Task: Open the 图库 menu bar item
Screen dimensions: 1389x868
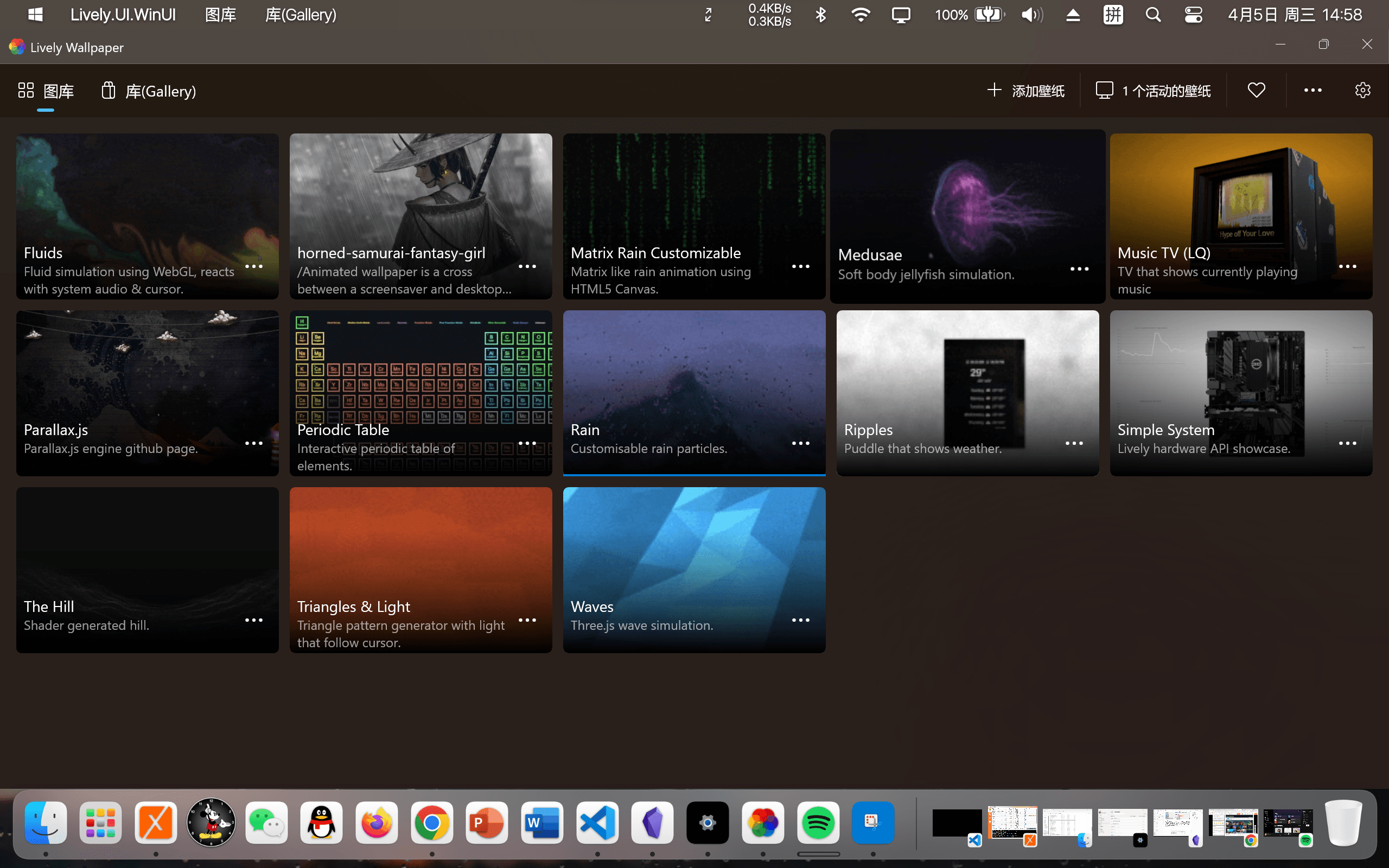Action: pos(220,14)
